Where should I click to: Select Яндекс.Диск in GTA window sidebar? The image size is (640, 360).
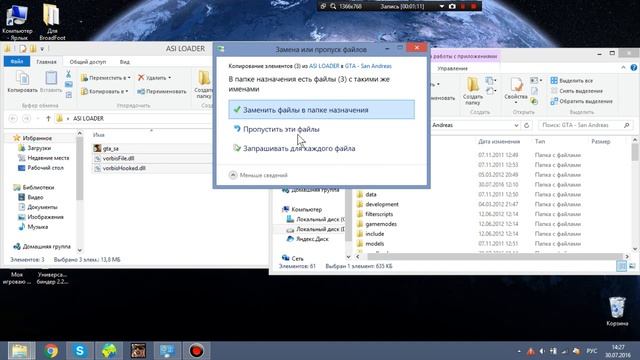pyautogui.click(x=308, y=239)
